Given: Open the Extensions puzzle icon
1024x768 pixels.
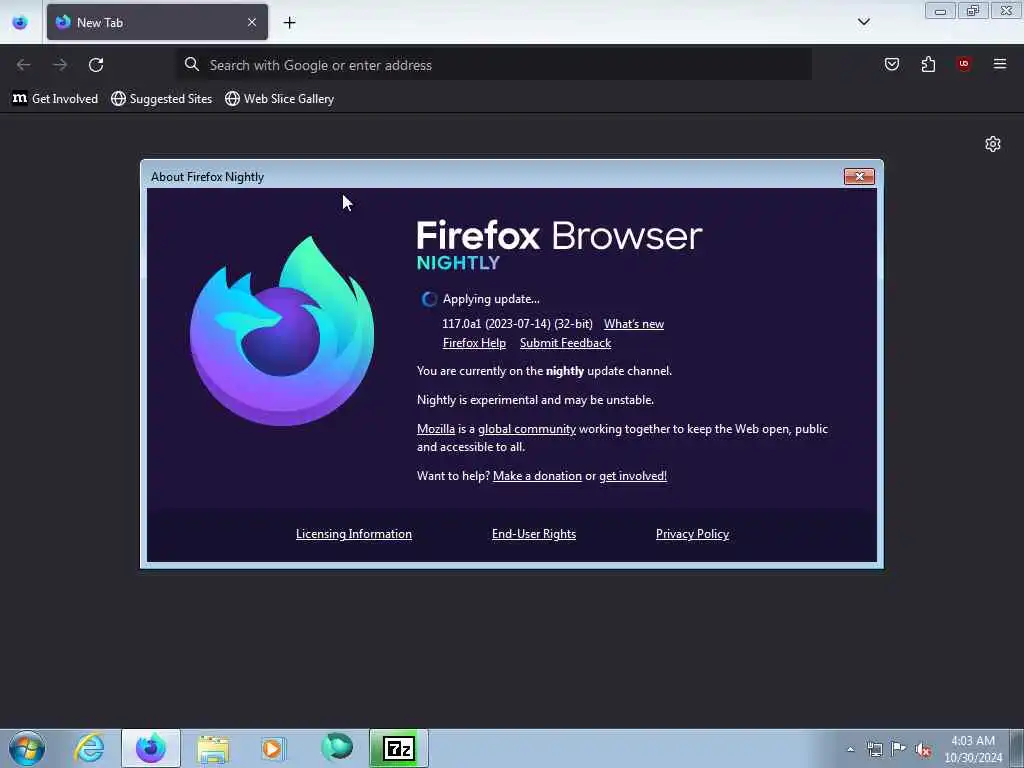Looking at the screenshot, I should (928, 64).
